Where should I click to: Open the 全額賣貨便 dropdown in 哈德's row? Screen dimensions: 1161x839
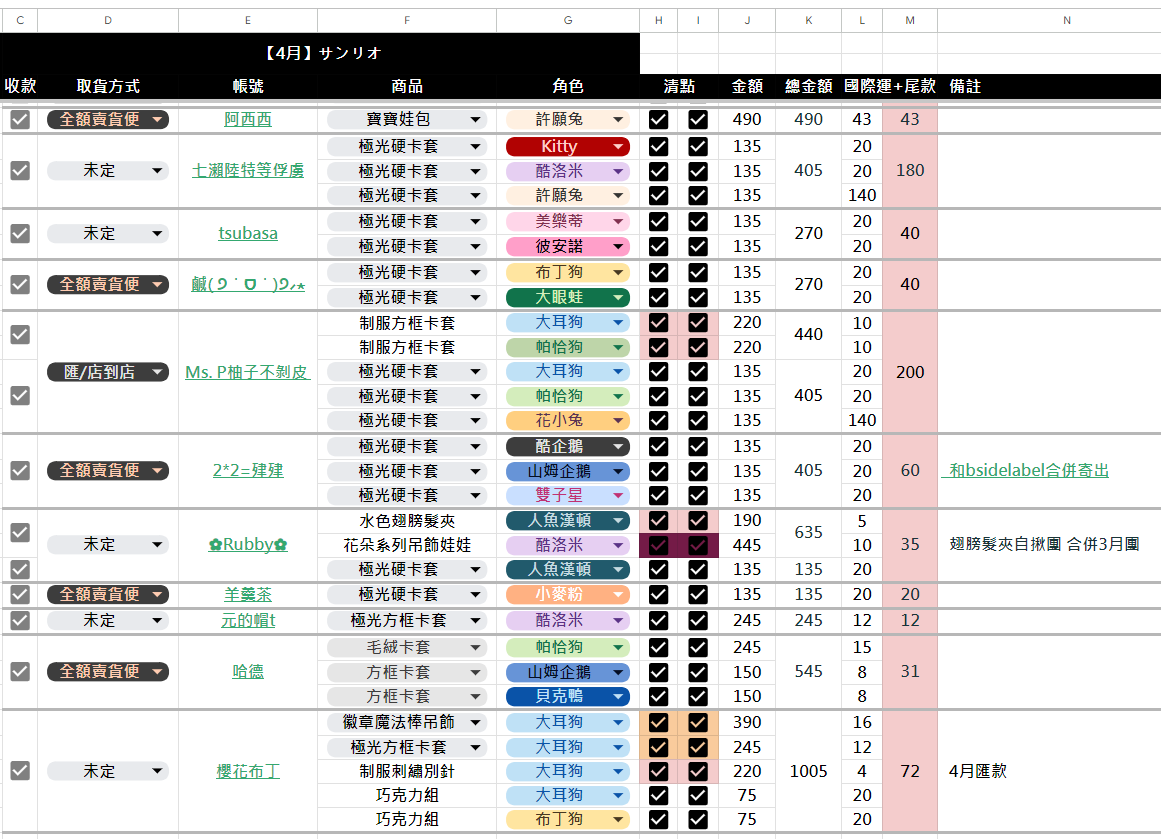point(107,671)
